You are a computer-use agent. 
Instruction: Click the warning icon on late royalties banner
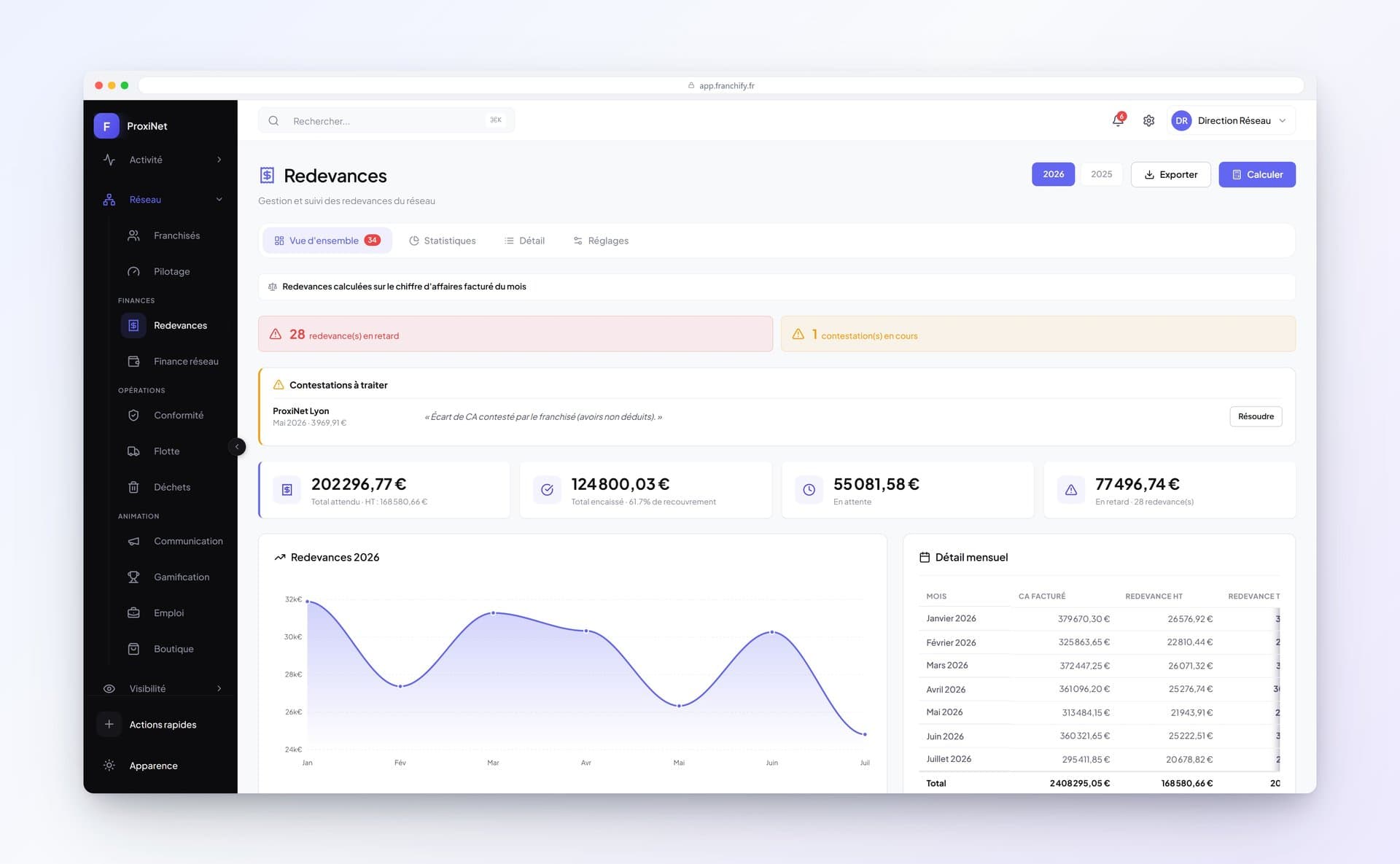click(276, 334)
